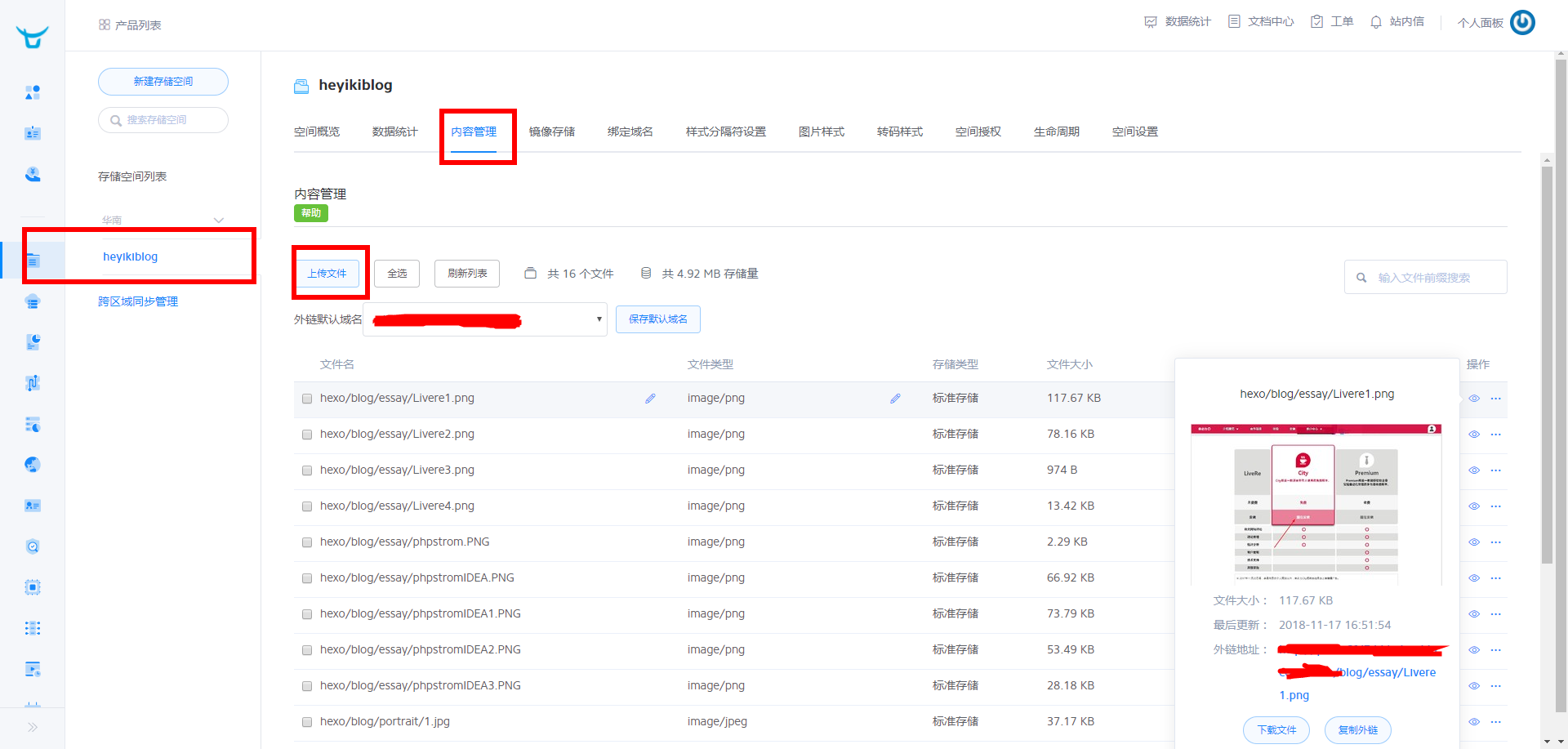This screenshot has height=749, width=1568.
Task: Click the 复制外链 button
Action: click(x=1357, y=729)
